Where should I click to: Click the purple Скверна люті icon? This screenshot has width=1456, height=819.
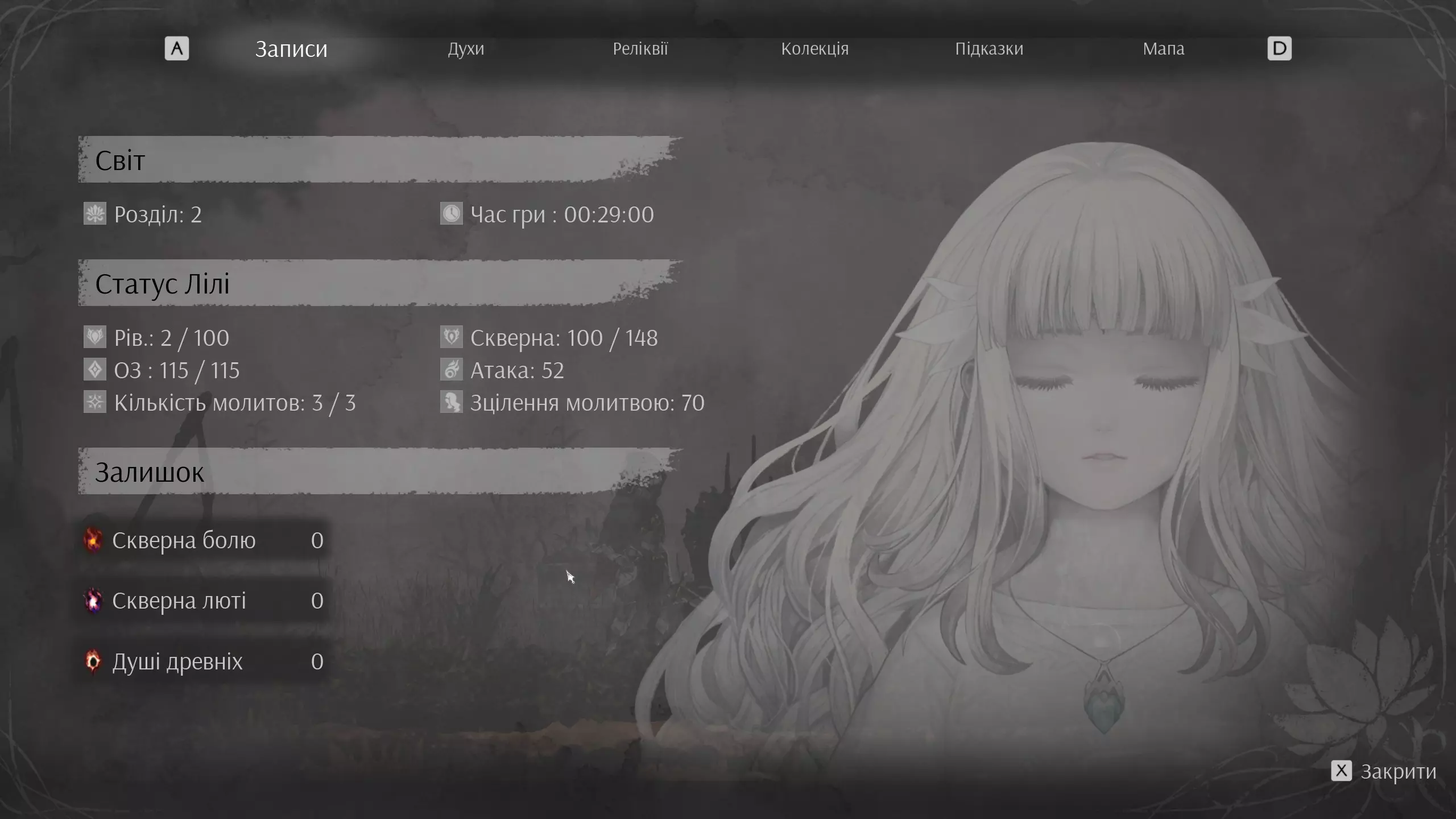point(93,601)
